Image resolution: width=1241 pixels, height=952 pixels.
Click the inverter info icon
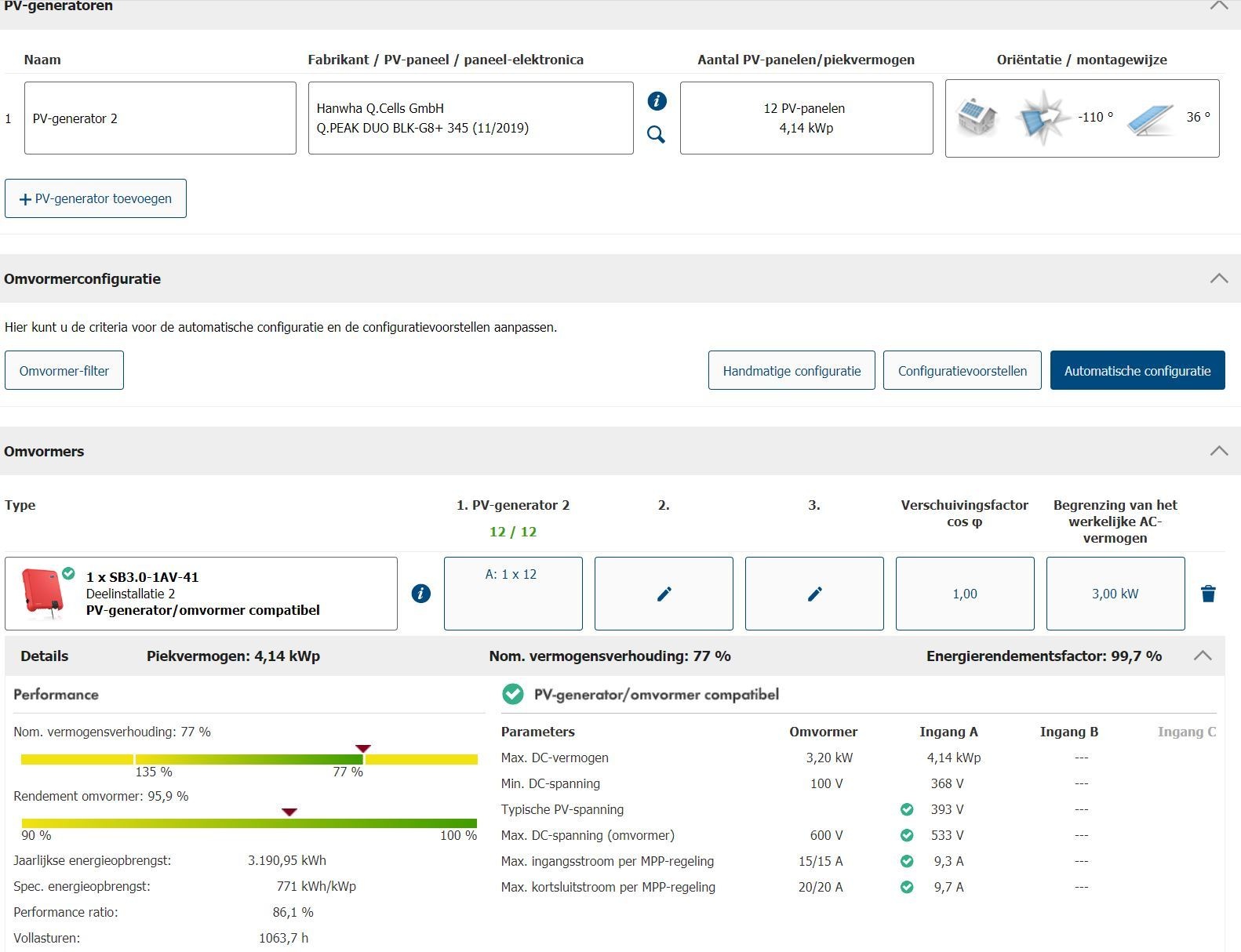(x=420, y=594)
